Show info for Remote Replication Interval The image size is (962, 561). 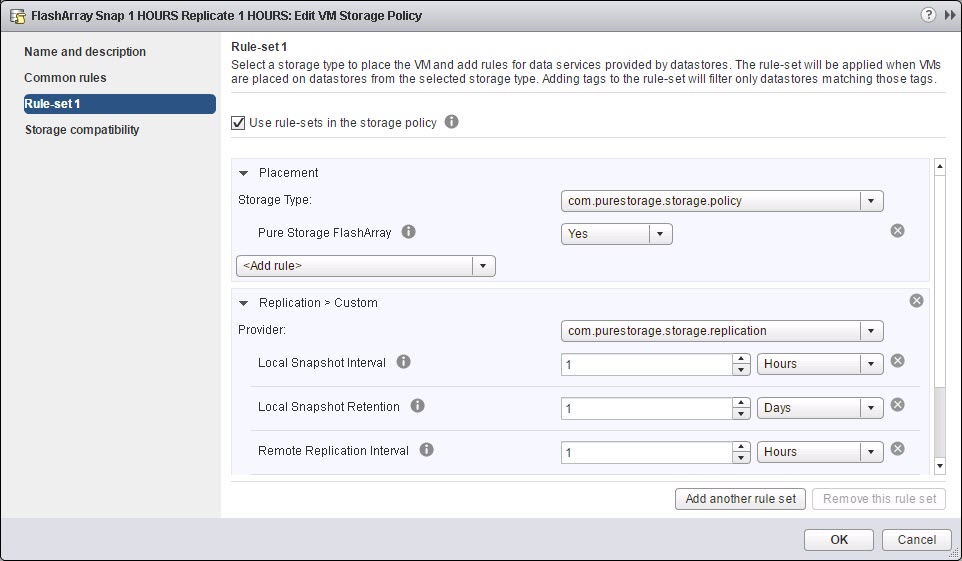[x=426, y=450]
